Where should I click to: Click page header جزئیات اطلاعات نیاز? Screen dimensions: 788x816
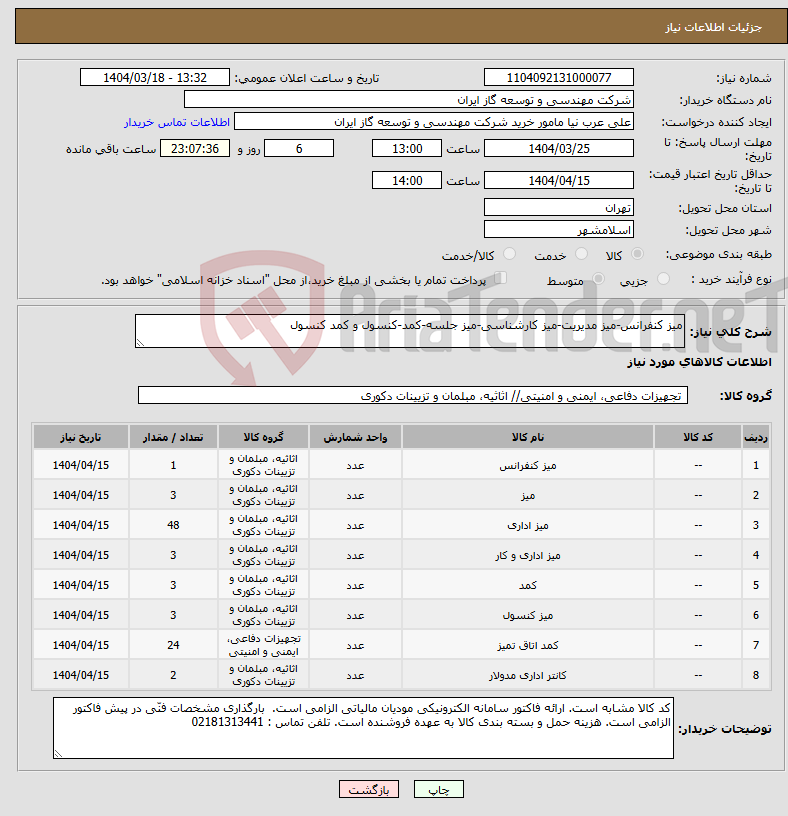click(x=713, y=27)
